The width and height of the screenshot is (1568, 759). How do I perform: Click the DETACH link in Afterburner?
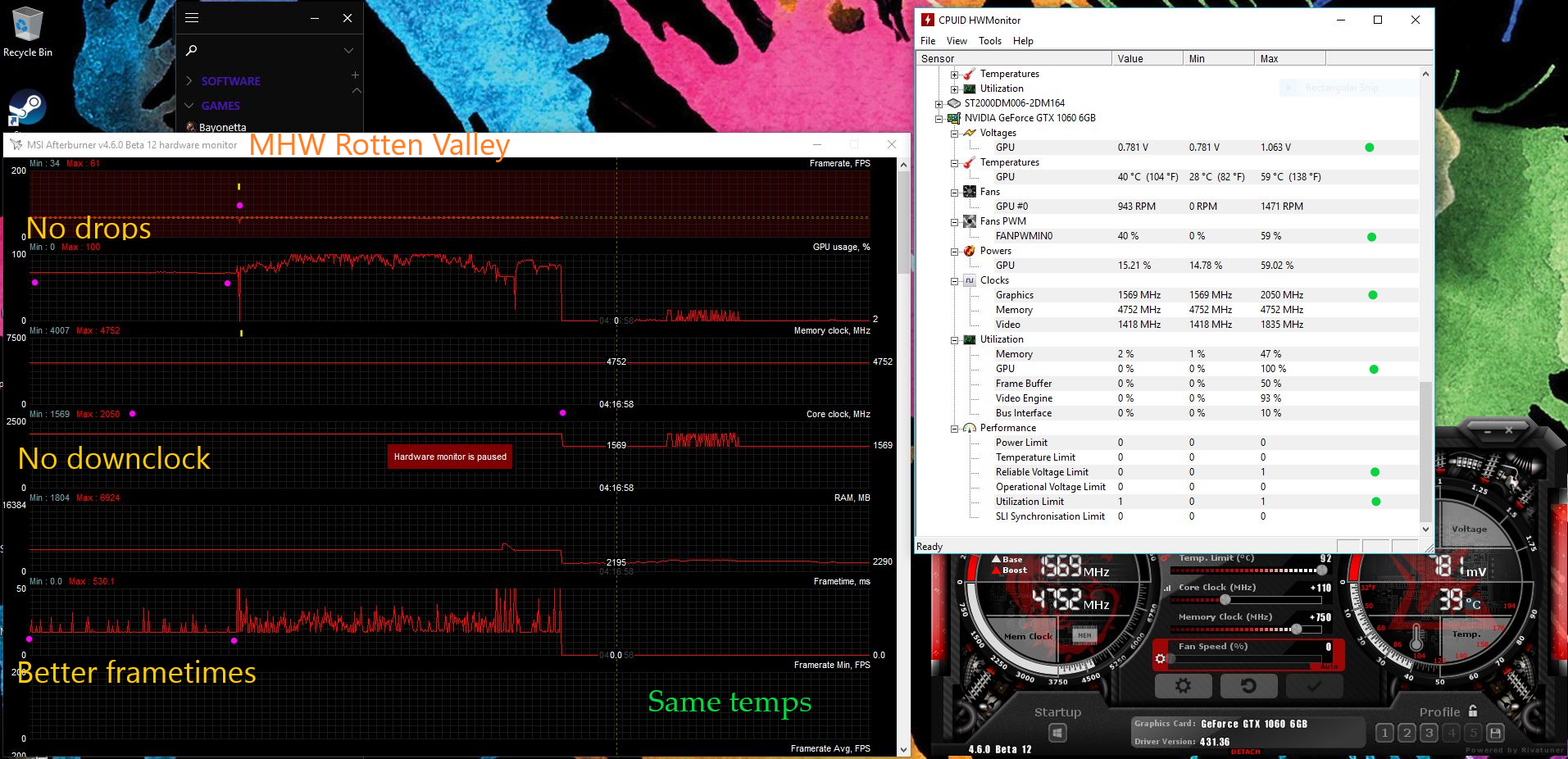(1245, 752)
